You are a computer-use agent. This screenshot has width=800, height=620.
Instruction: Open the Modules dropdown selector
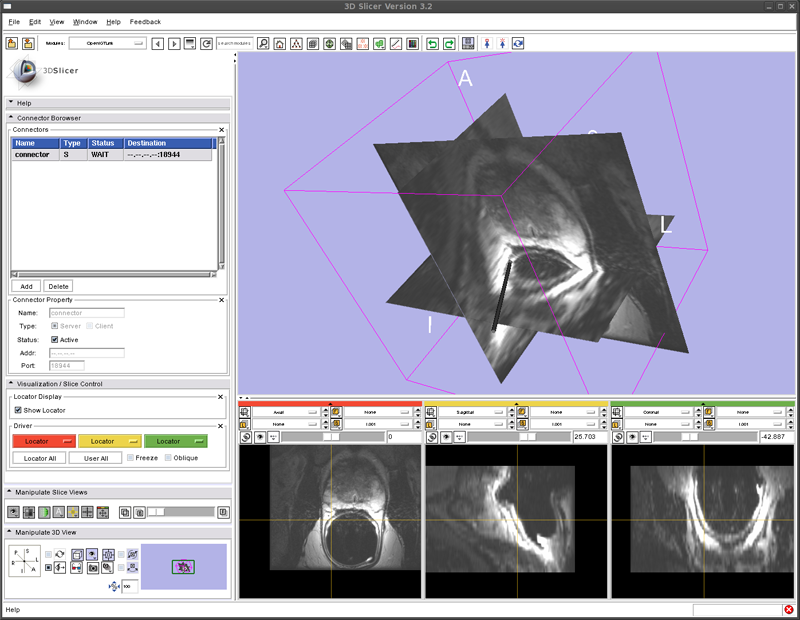pyautogui.click(x=107, y=44)
